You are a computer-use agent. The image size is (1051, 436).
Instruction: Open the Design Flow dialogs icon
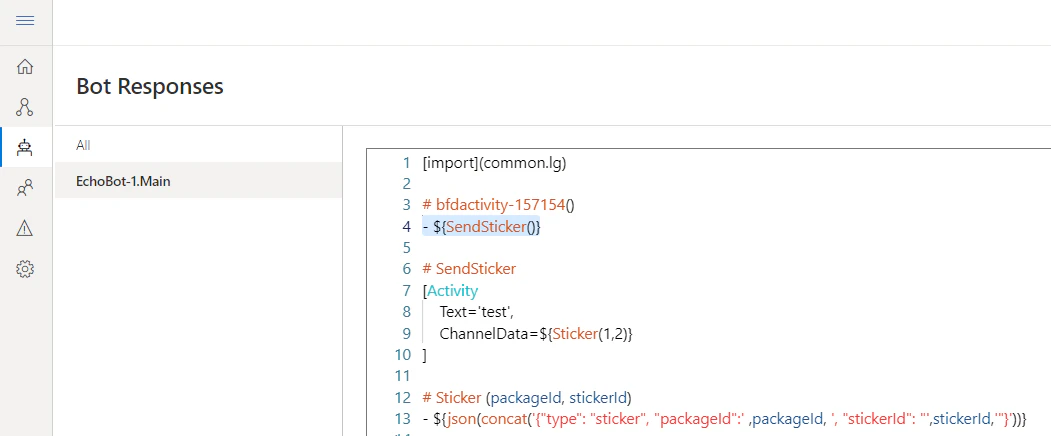(x=25, y=107)
